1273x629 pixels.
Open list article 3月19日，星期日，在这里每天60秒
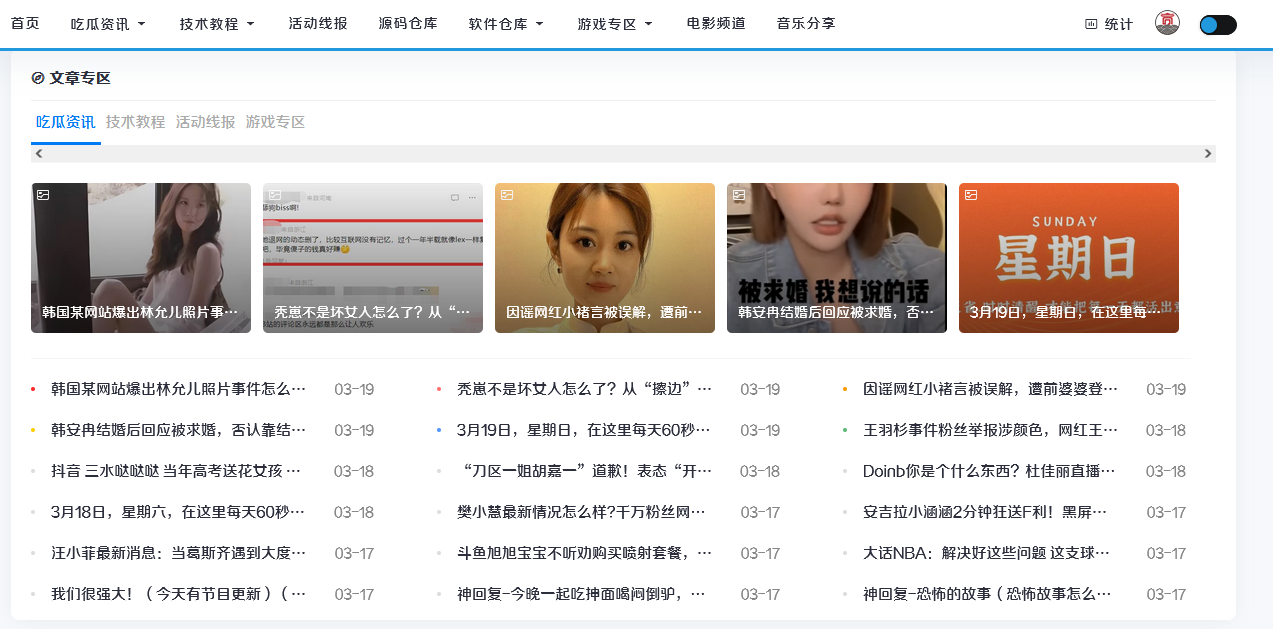584,430
